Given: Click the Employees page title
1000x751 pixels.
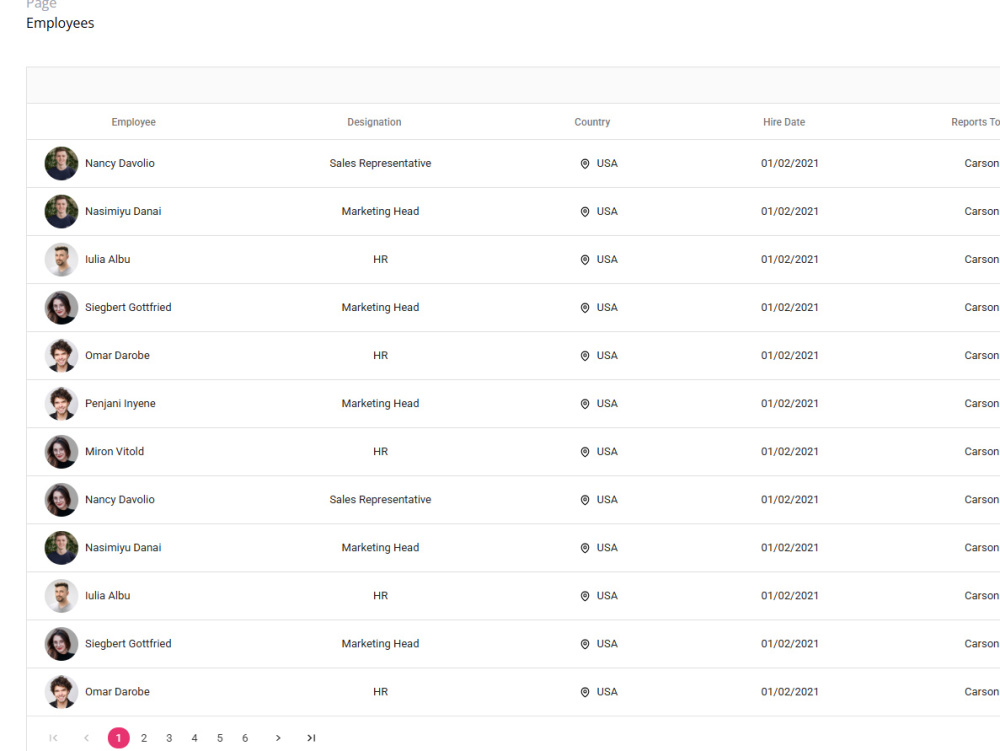Looking at the screenshot, I should coord(60,23).
